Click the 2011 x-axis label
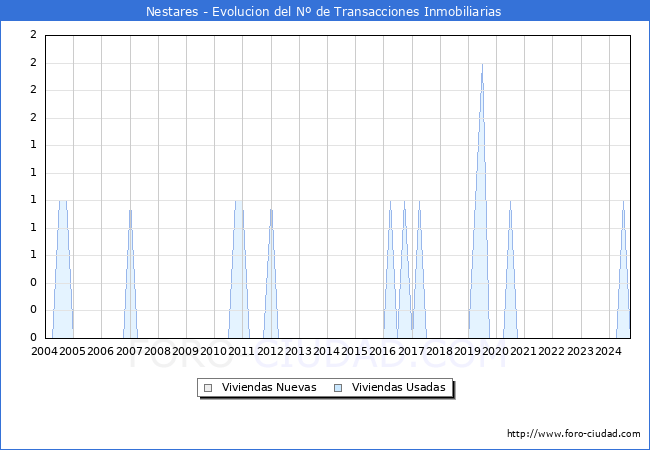650x450 pixels. (241, 351)
